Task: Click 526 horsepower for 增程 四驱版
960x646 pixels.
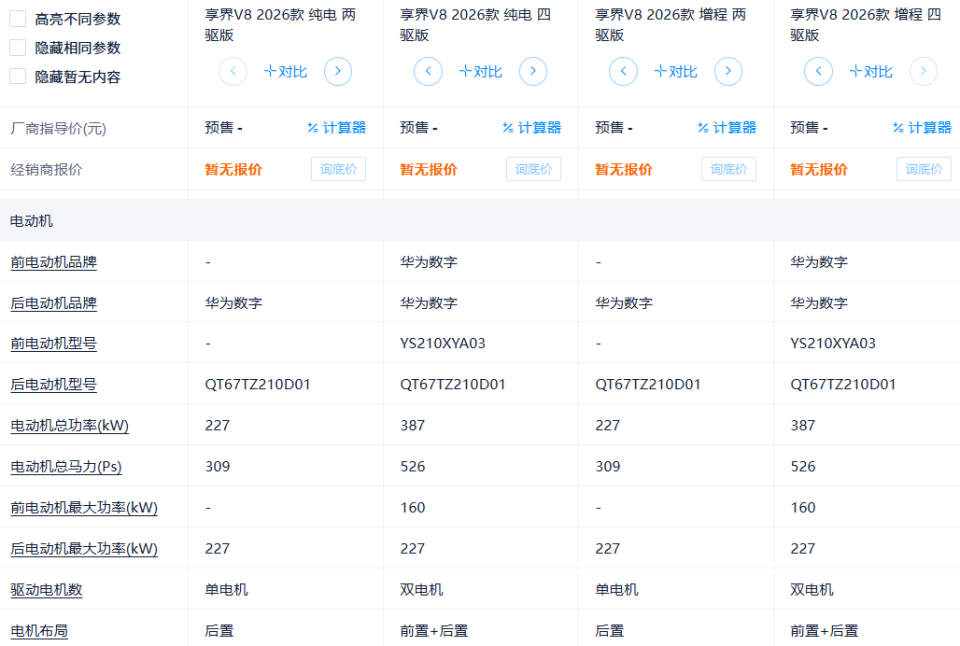Action: 803,467
